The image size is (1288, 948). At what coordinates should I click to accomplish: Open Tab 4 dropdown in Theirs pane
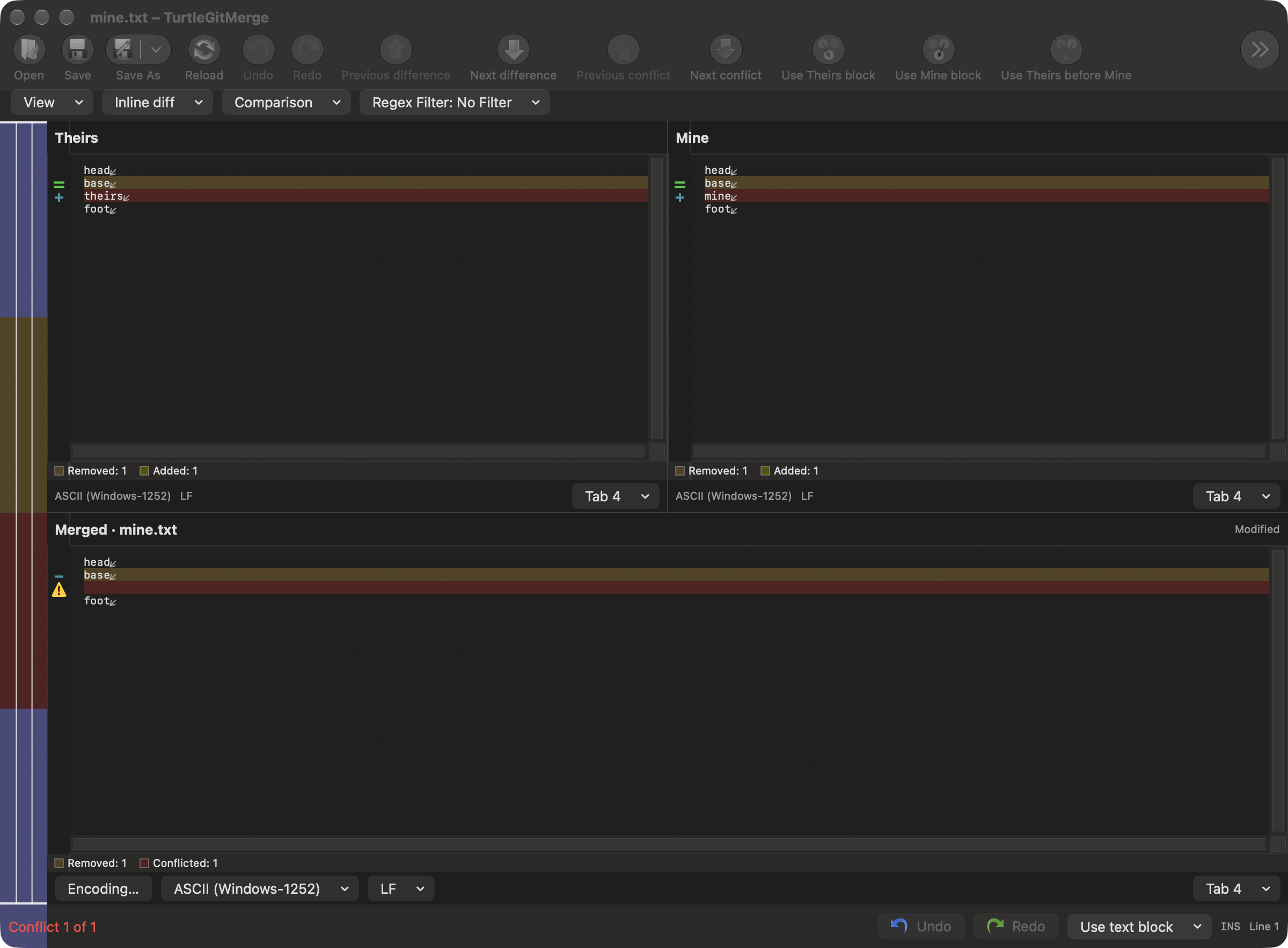point(616,497)
